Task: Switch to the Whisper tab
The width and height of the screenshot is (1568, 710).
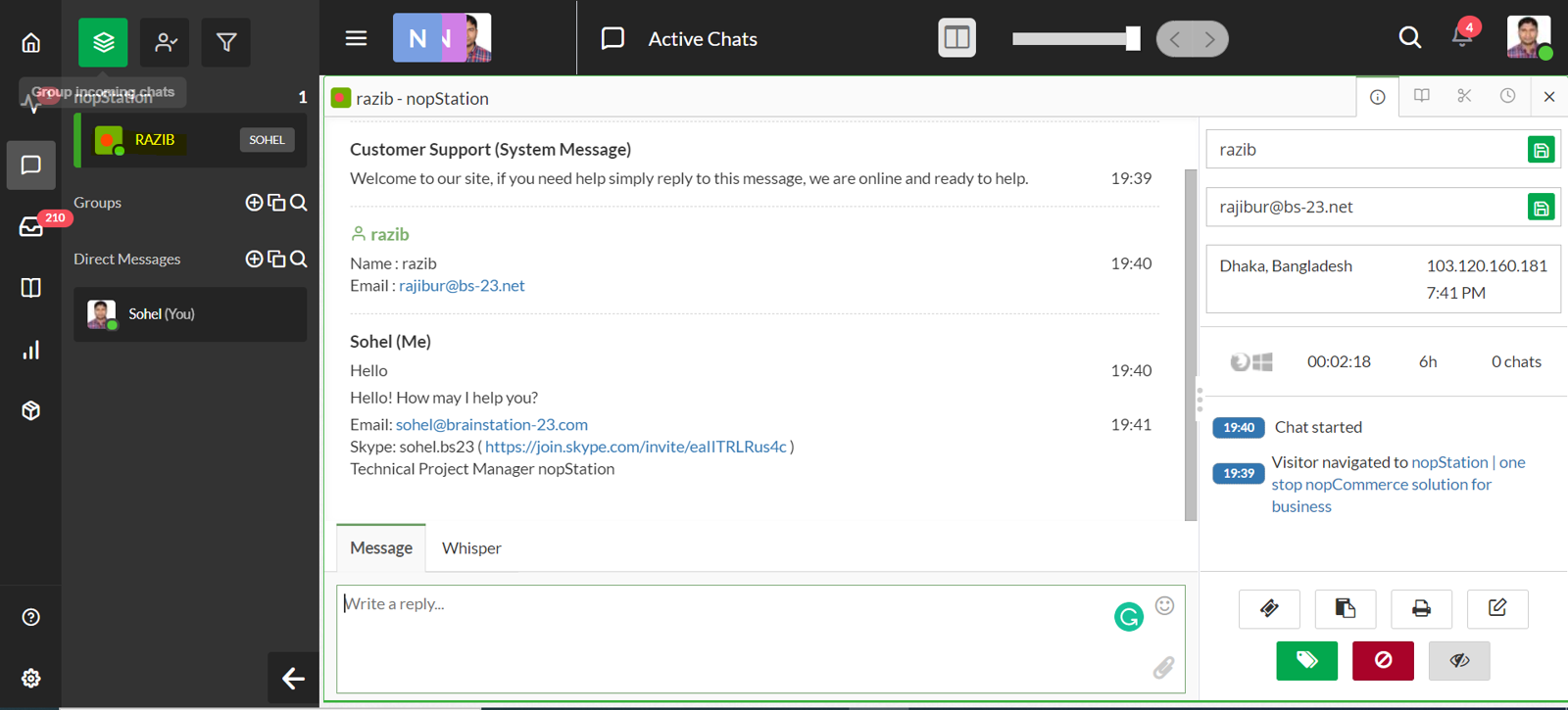Action: click(471, 548)
